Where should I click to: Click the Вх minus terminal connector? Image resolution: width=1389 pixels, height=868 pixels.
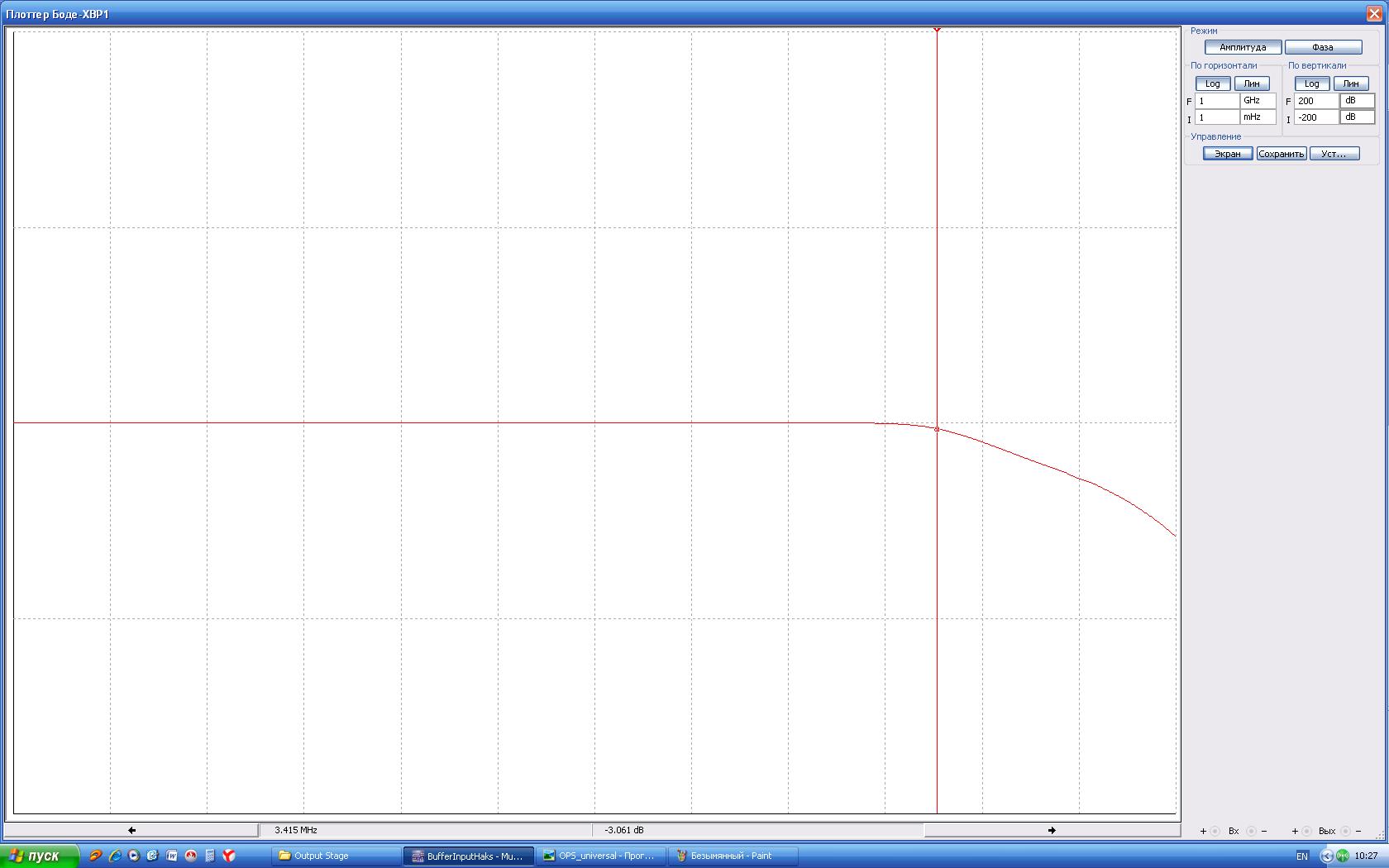[x=1251, y=832]
